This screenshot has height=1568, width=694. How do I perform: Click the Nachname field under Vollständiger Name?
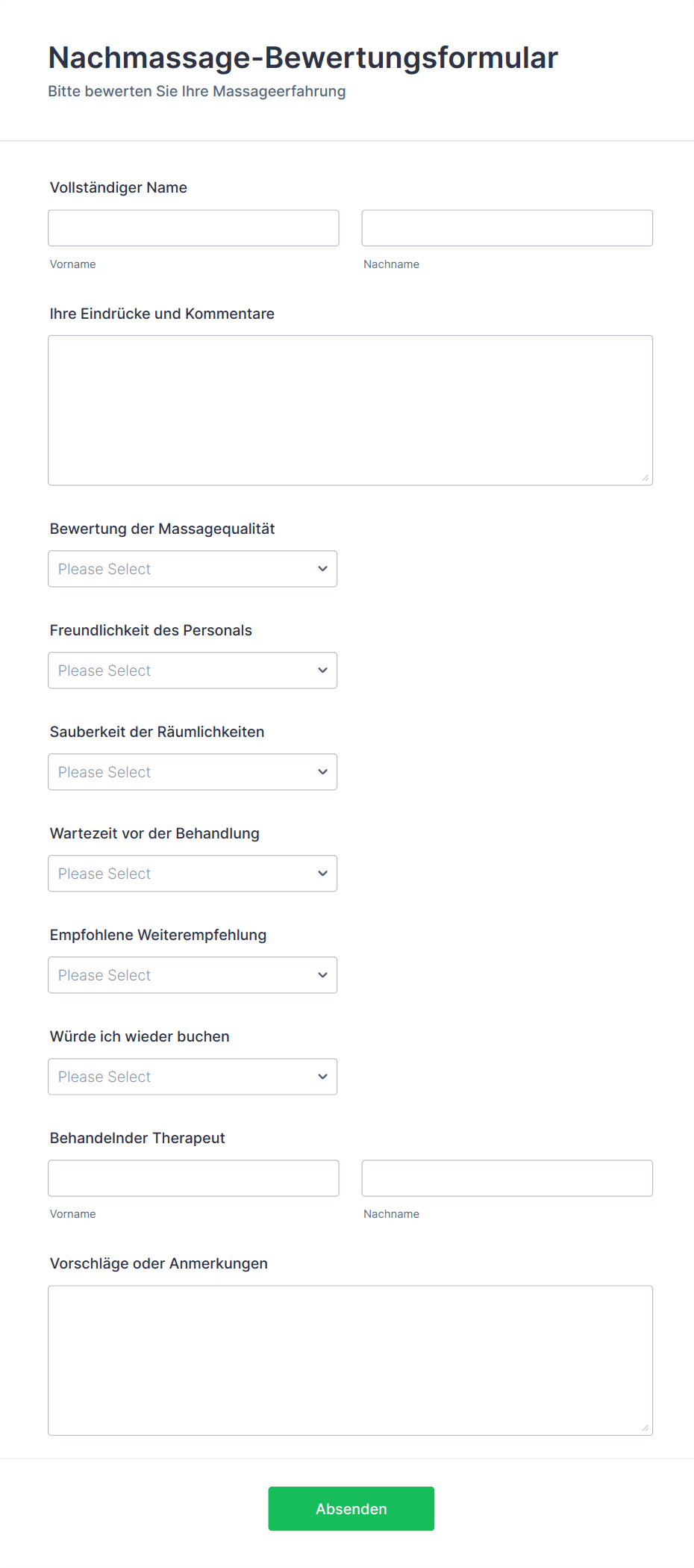pos(507,228)
